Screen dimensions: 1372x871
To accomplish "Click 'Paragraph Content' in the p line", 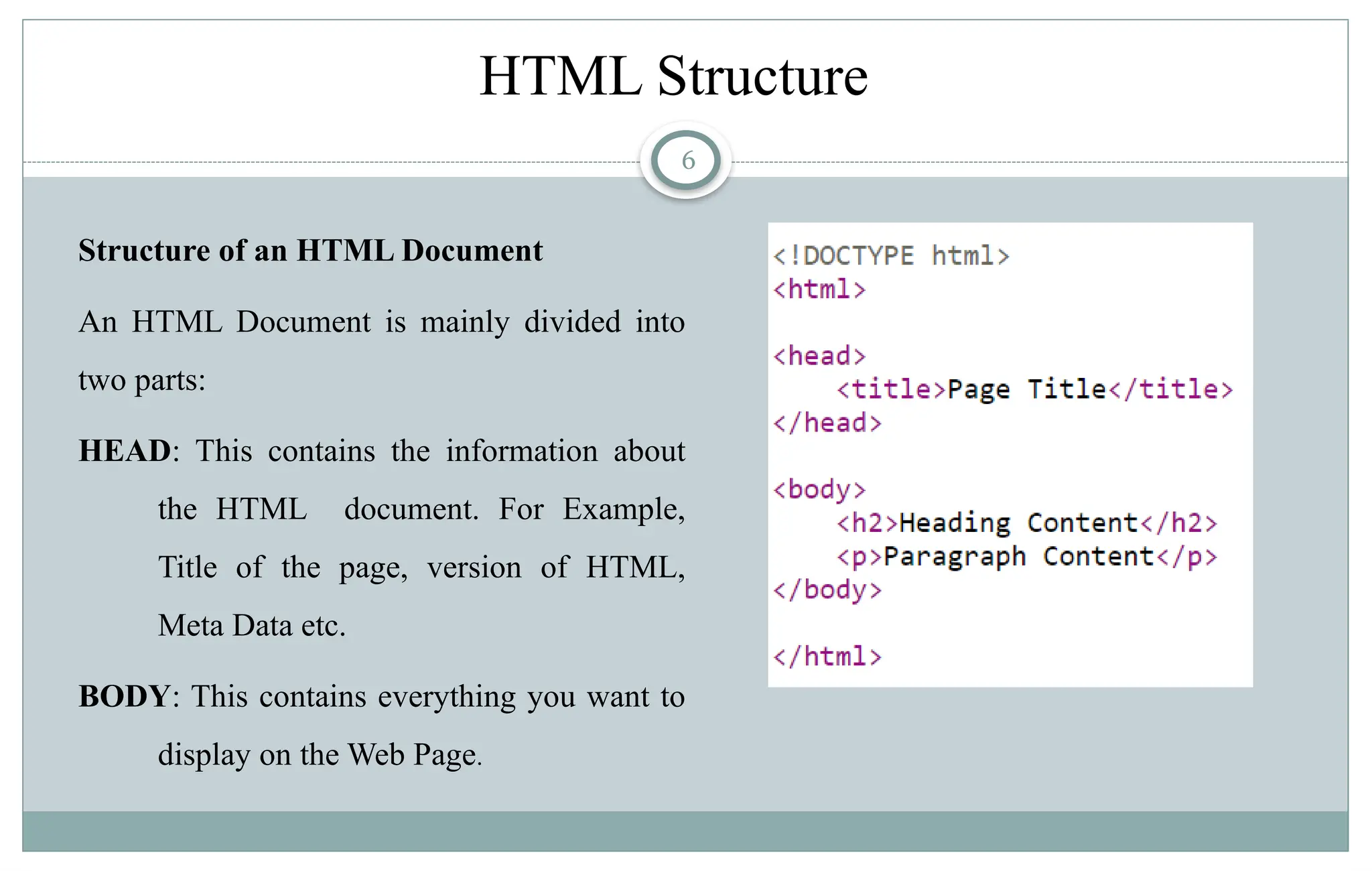I will 1018,557.
